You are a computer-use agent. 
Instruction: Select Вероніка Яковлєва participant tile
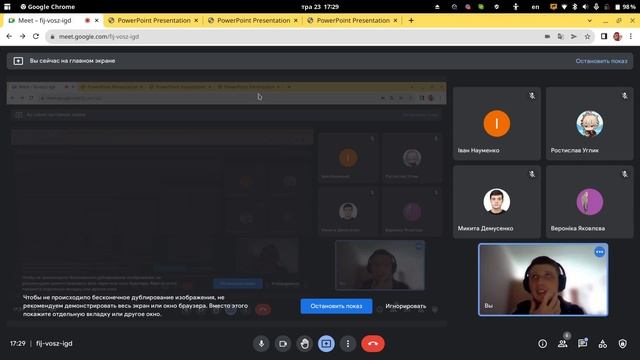(x=590, y=202)
